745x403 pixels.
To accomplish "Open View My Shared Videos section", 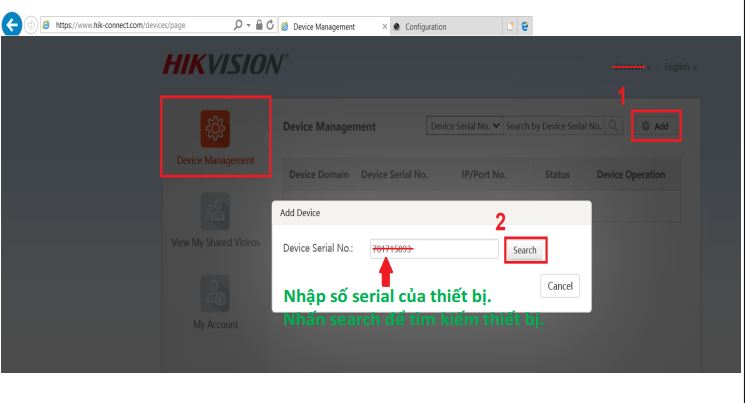I will pyautogui.click(x=215, y=211).
